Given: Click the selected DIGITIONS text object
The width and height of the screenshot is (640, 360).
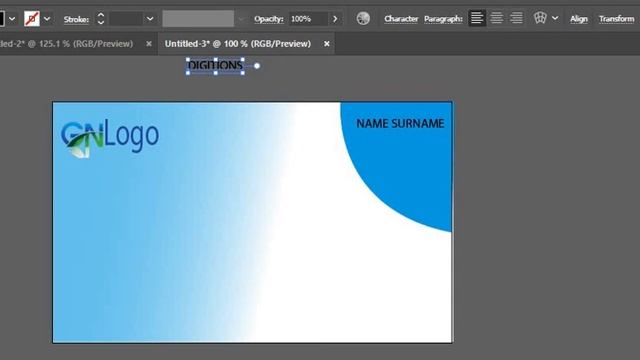Looking at the screenshot, I should pyautogui.click(x=216, y=66).
